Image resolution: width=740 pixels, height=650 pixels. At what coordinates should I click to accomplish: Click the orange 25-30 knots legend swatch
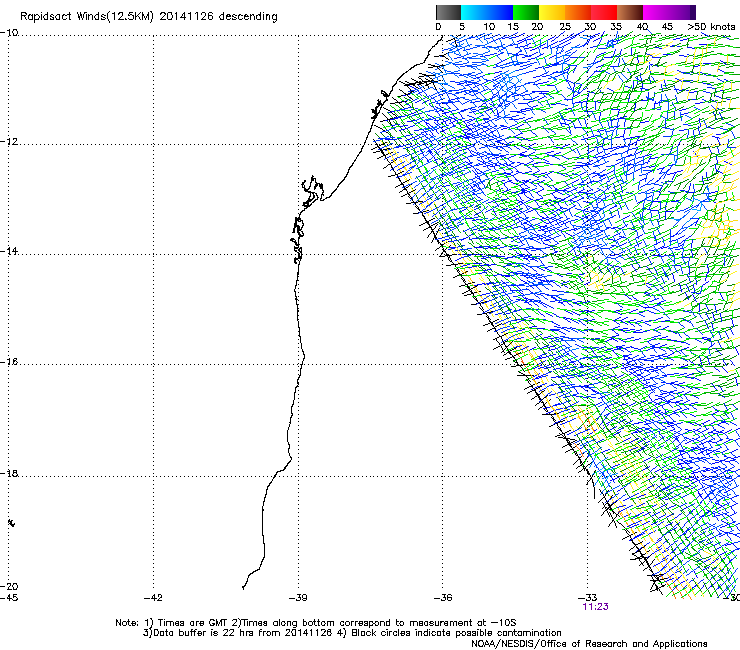578,12
